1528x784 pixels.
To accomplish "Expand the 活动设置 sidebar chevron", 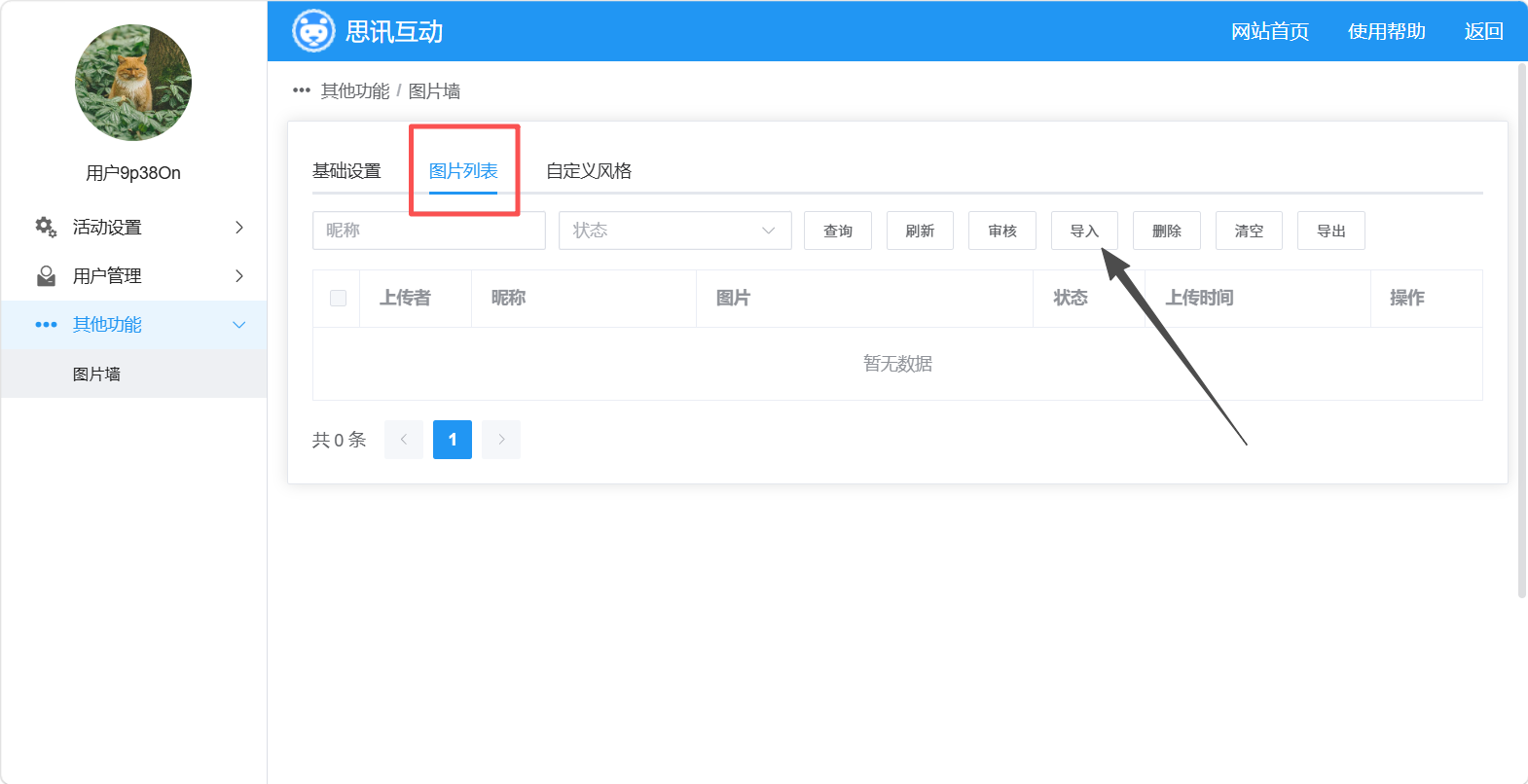I will click(239, 227).
